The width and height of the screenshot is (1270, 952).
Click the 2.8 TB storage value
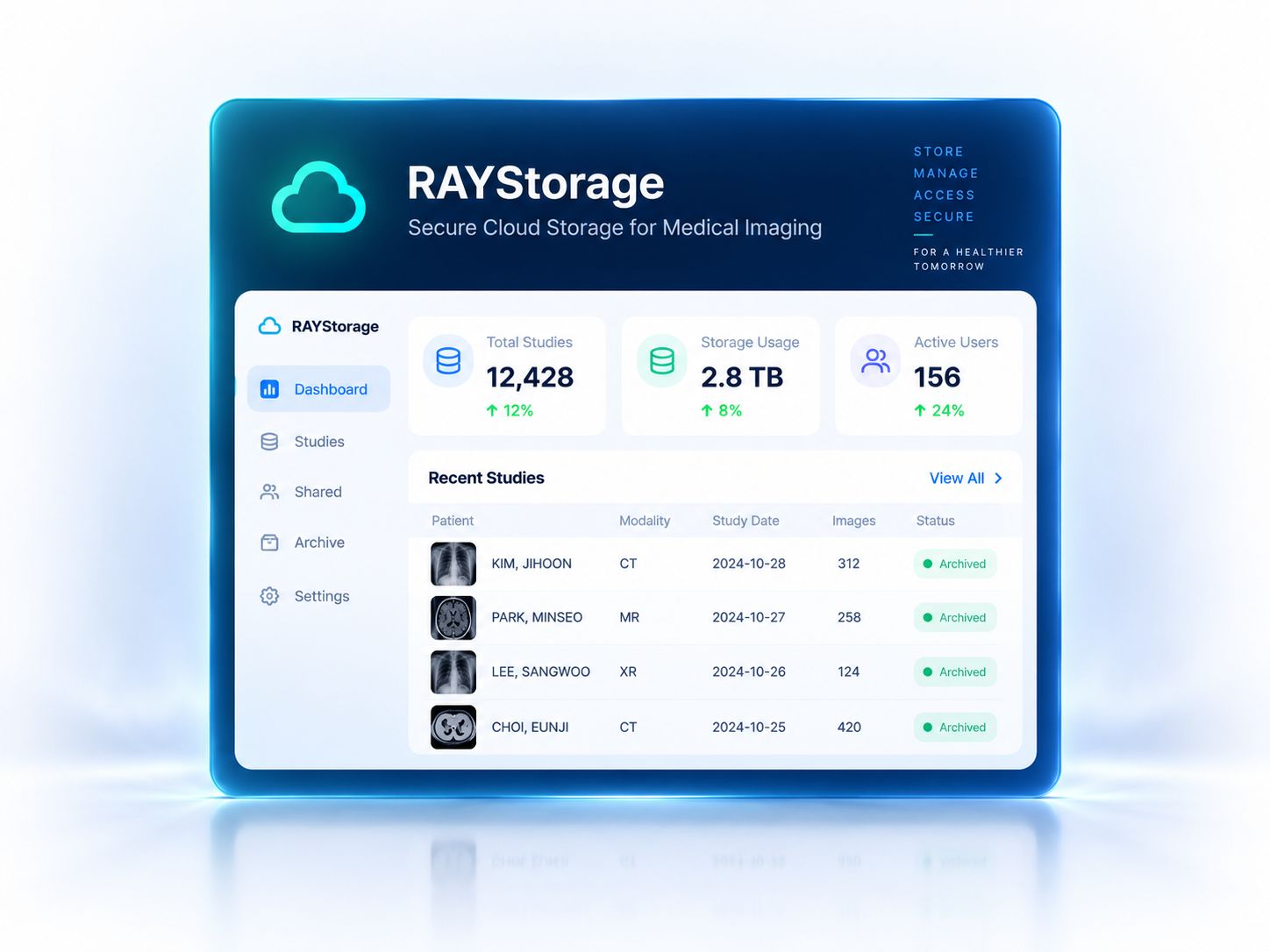742,377
